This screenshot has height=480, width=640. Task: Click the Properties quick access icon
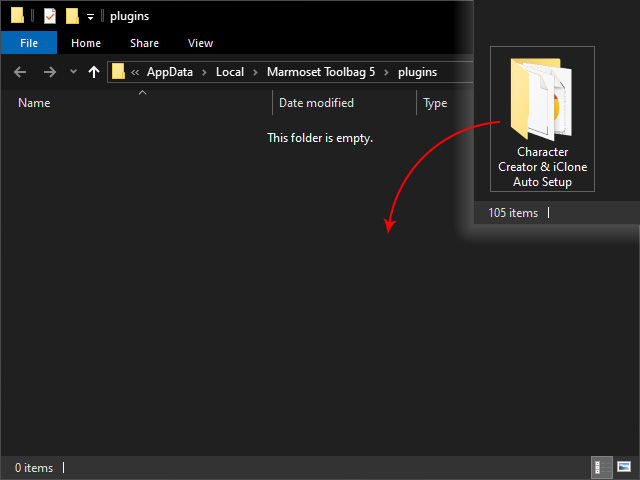[50, 16]
